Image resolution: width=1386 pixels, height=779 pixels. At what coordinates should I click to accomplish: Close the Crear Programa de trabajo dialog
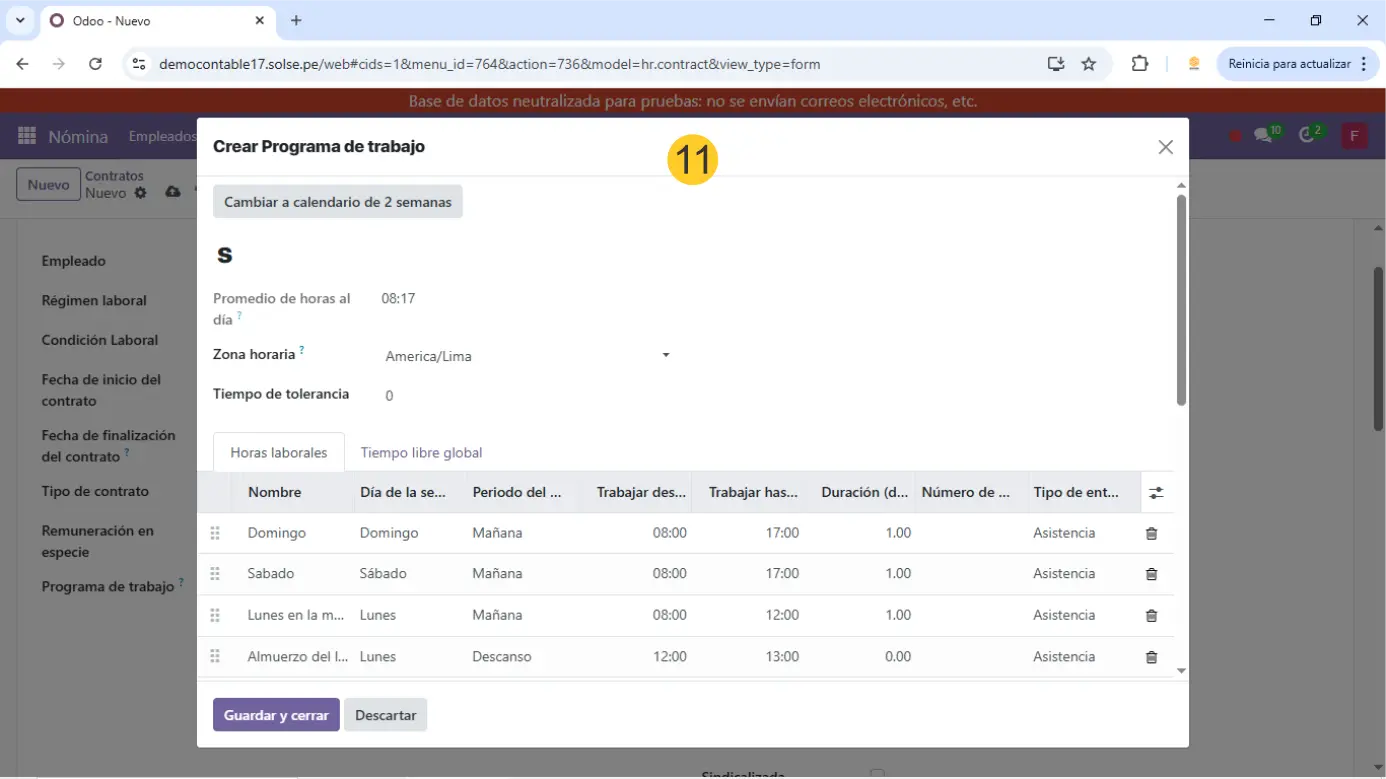tap(1165, 147)
